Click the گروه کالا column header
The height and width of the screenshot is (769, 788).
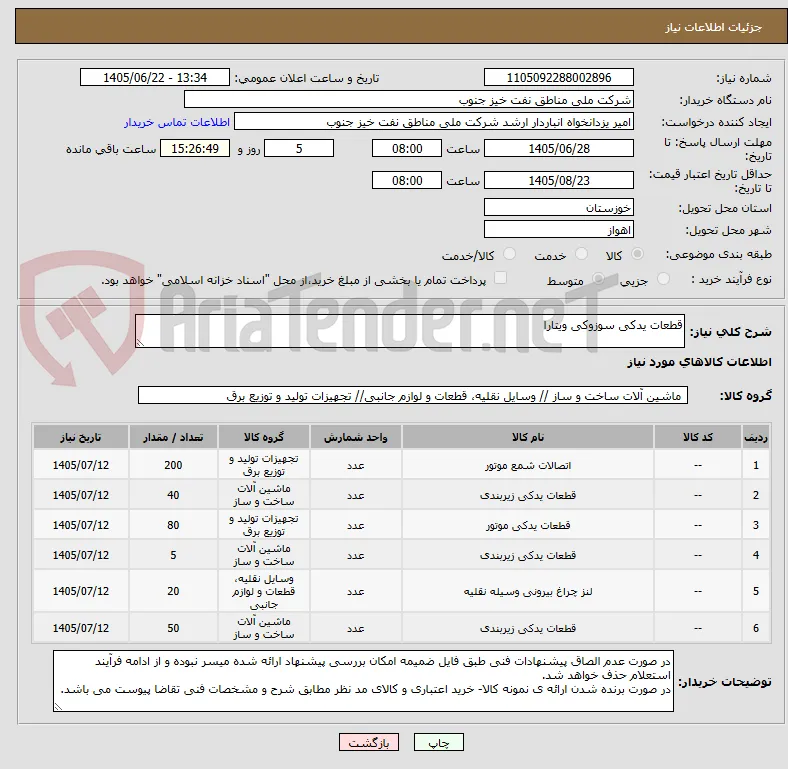point(264,437)
